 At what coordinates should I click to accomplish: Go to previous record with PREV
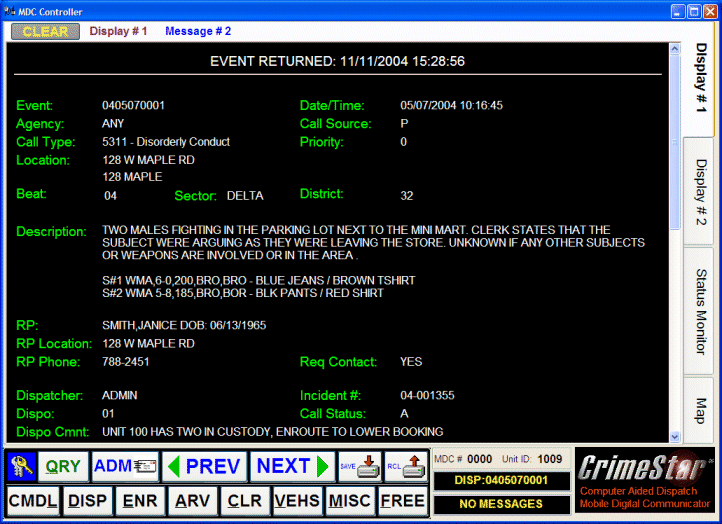coord(203,467)
